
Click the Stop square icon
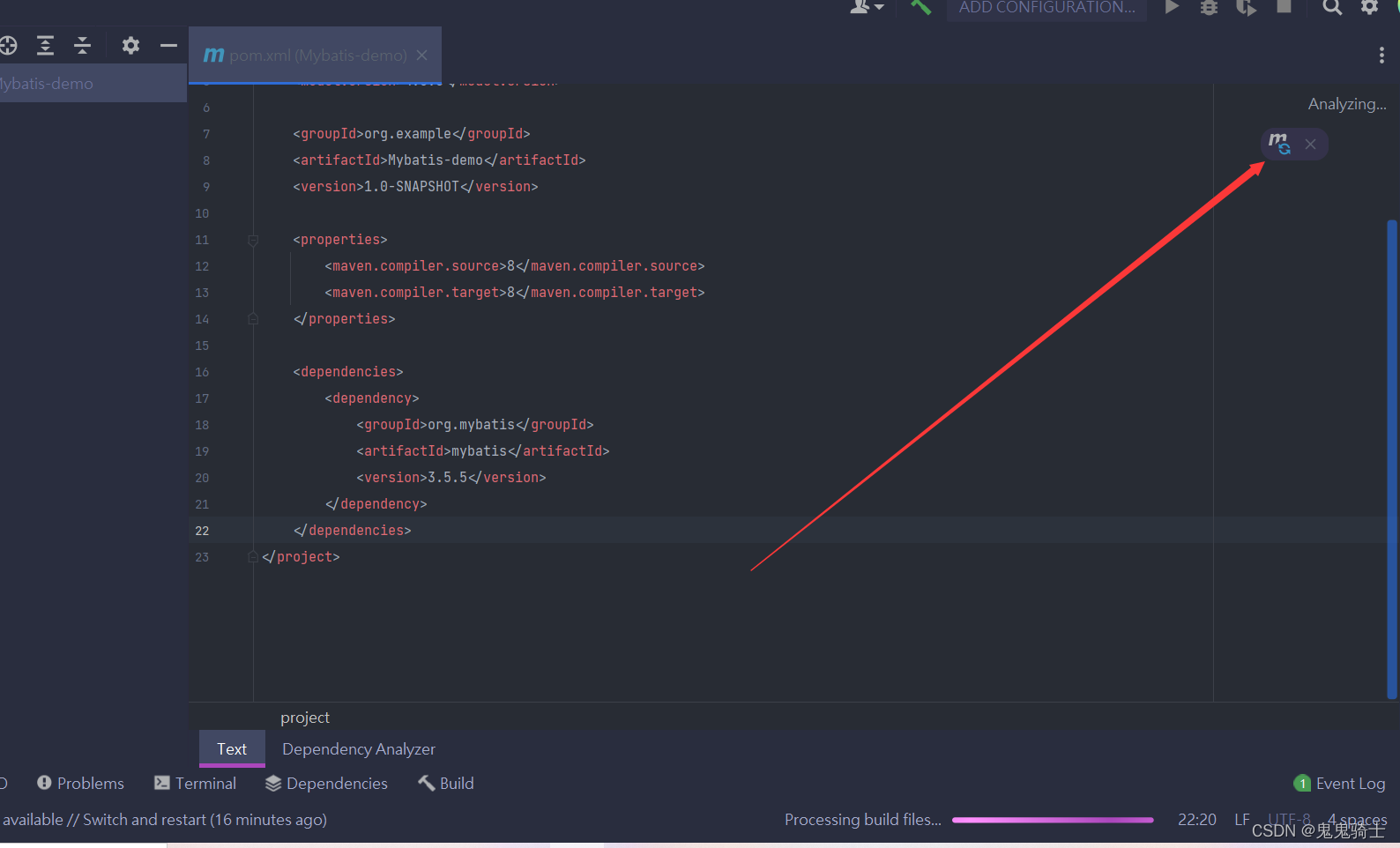click(1285, 7)
